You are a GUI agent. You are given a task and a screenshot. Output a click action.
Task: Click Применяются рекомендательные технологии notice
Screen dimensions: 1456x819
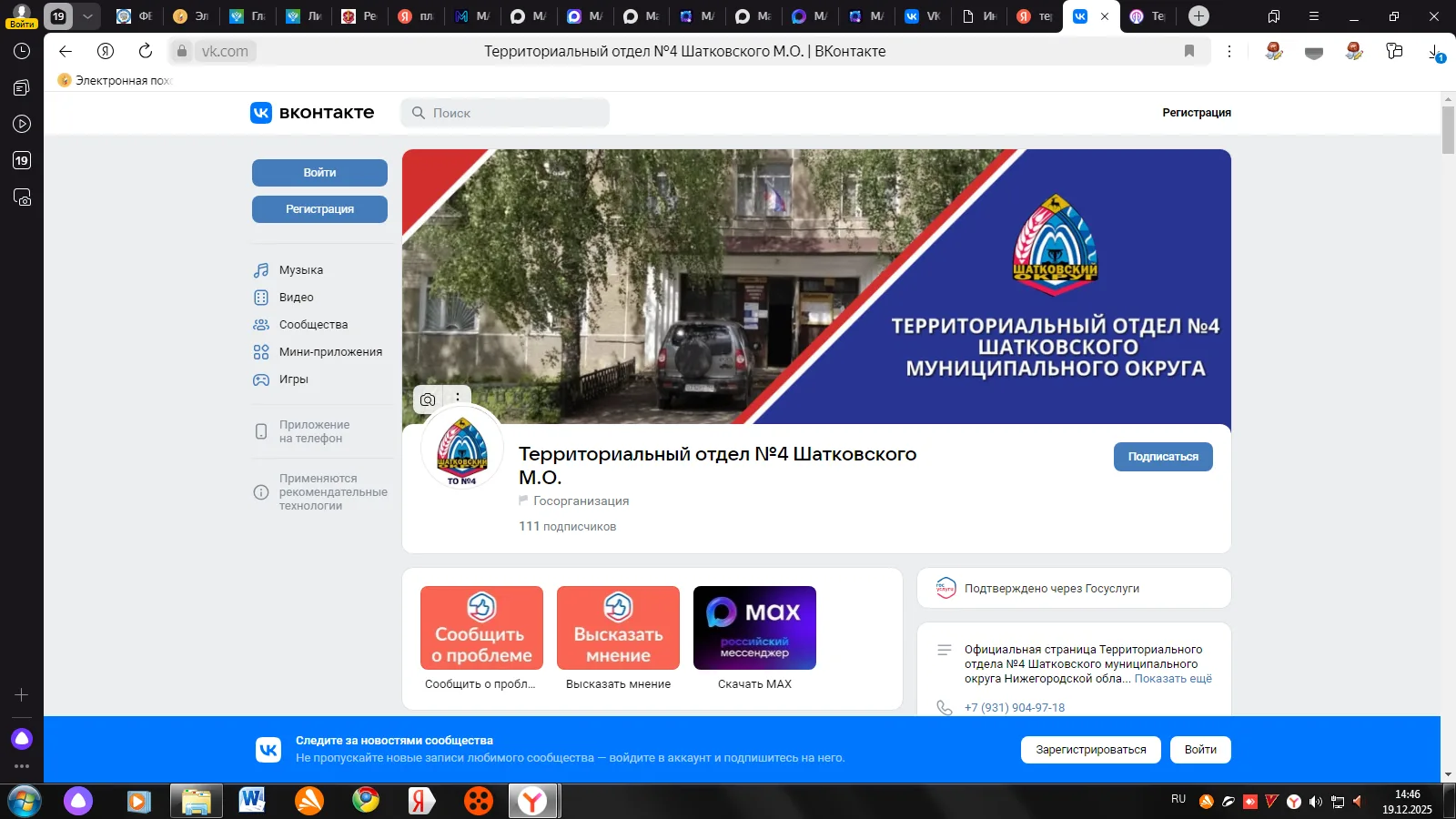[x=320, y=492]
